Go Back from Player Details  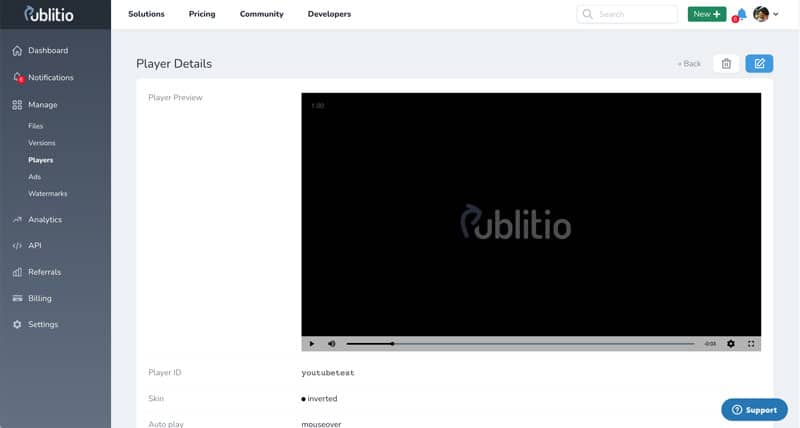(689, 64)
